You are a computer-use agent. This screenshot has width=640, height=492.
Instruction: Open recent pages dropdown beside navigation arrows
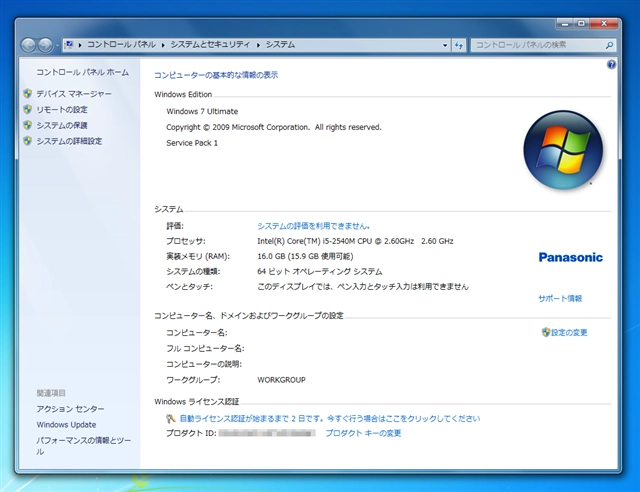pos(57,45)
